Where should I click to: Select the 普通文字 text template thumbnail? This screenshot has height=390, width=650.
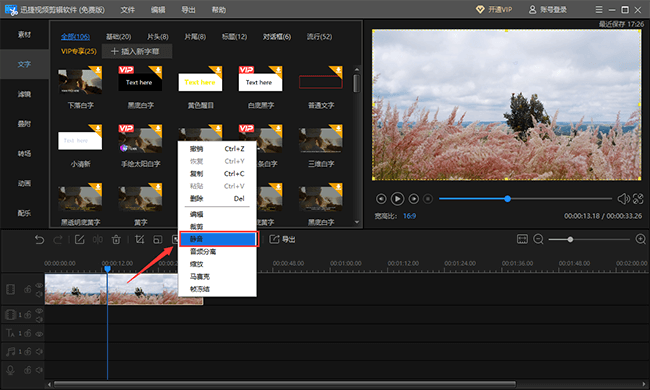click(320, 80)
